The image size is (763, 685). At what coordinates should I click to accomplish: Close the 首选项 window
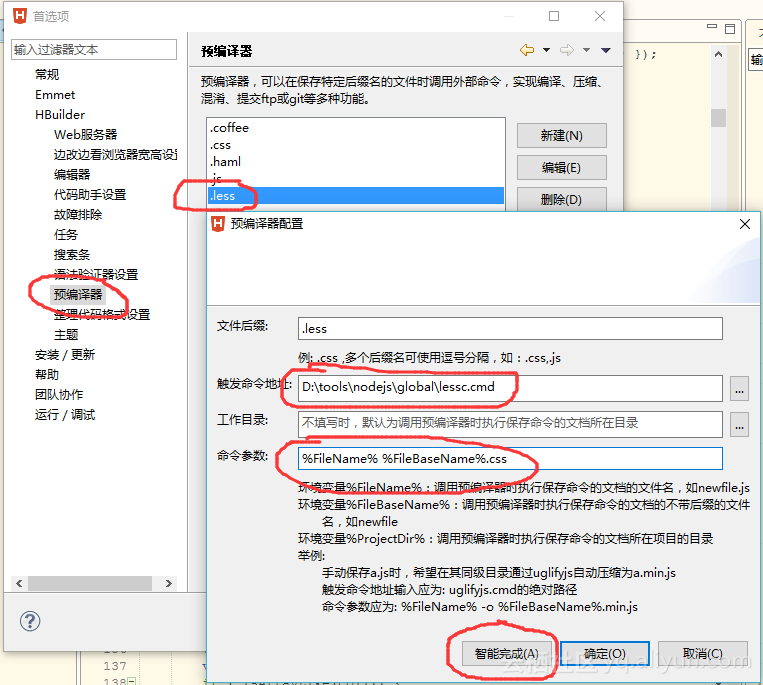(x=600, y=16)
